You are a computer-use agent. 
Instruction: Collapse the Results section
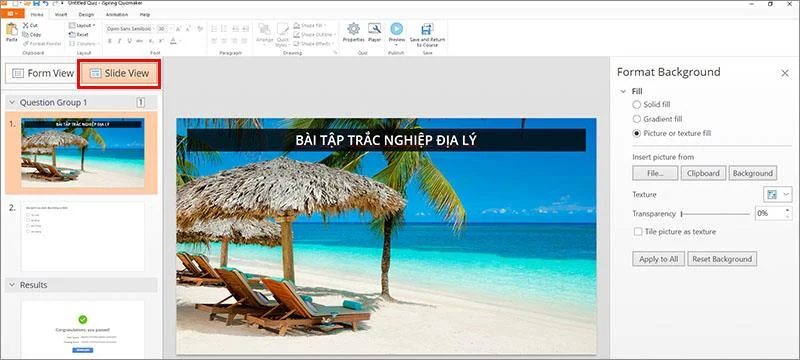tap(12, 285)
